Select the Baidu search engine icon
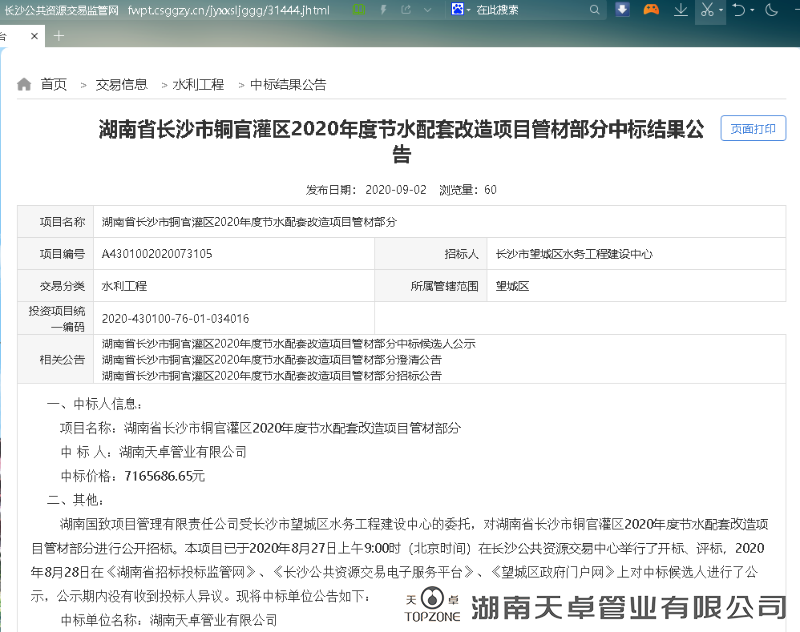 [x=459, y=10]
